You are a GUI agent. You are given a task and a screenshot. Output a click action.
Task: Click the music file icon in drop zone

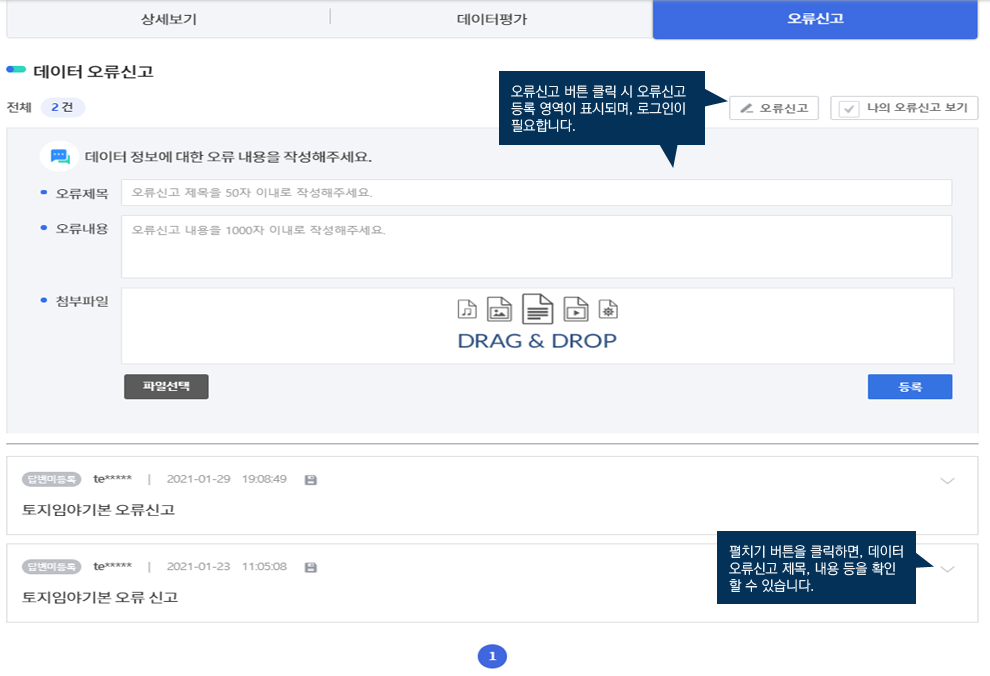tap(466, 308)
